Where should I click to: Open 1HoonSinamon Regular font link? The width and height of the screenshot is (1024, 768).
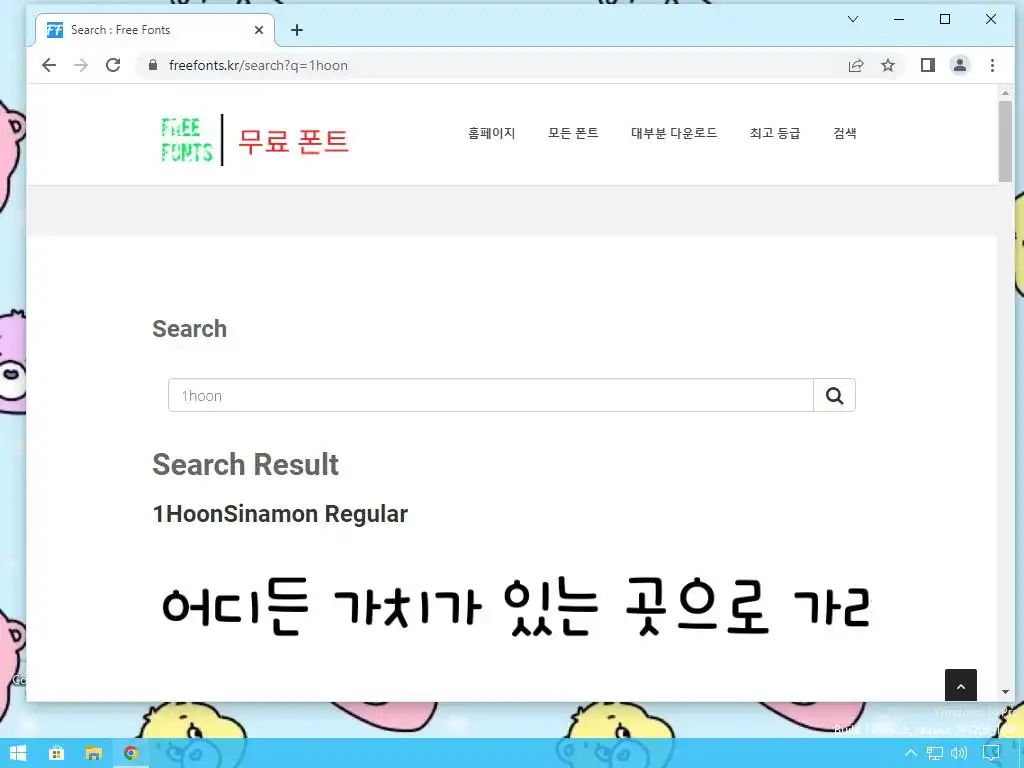pos(280,514)
